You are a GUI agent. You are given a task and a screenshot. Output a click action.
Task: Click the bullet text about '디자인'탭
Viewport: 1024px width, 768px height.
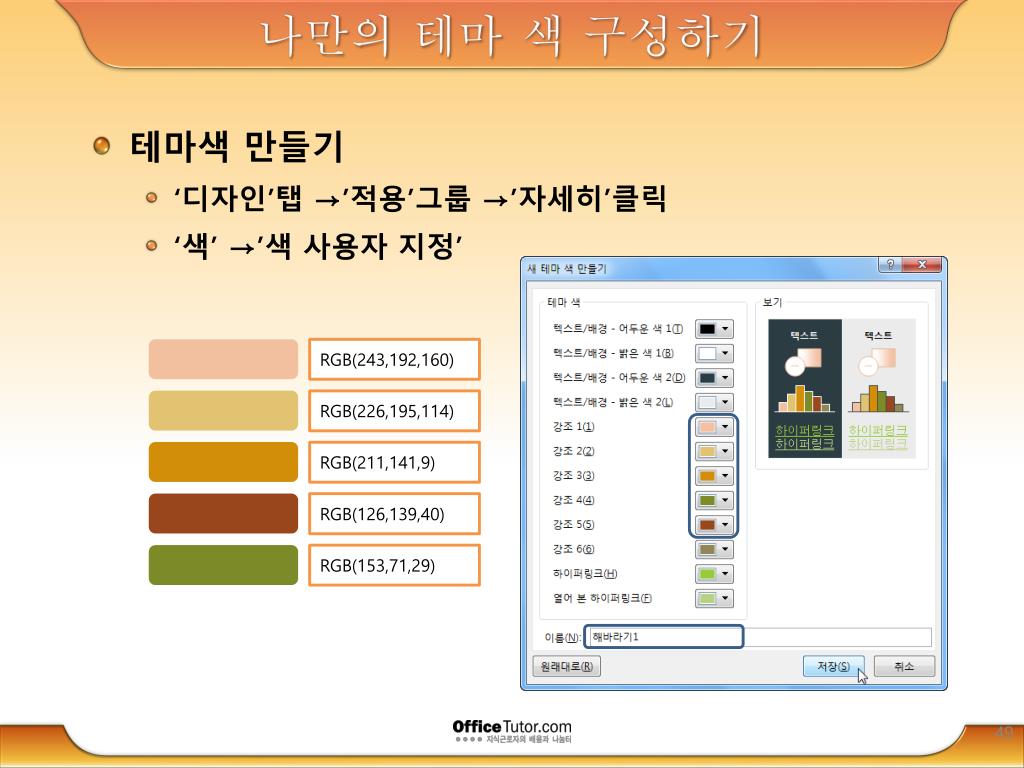[x=420, y=198]
